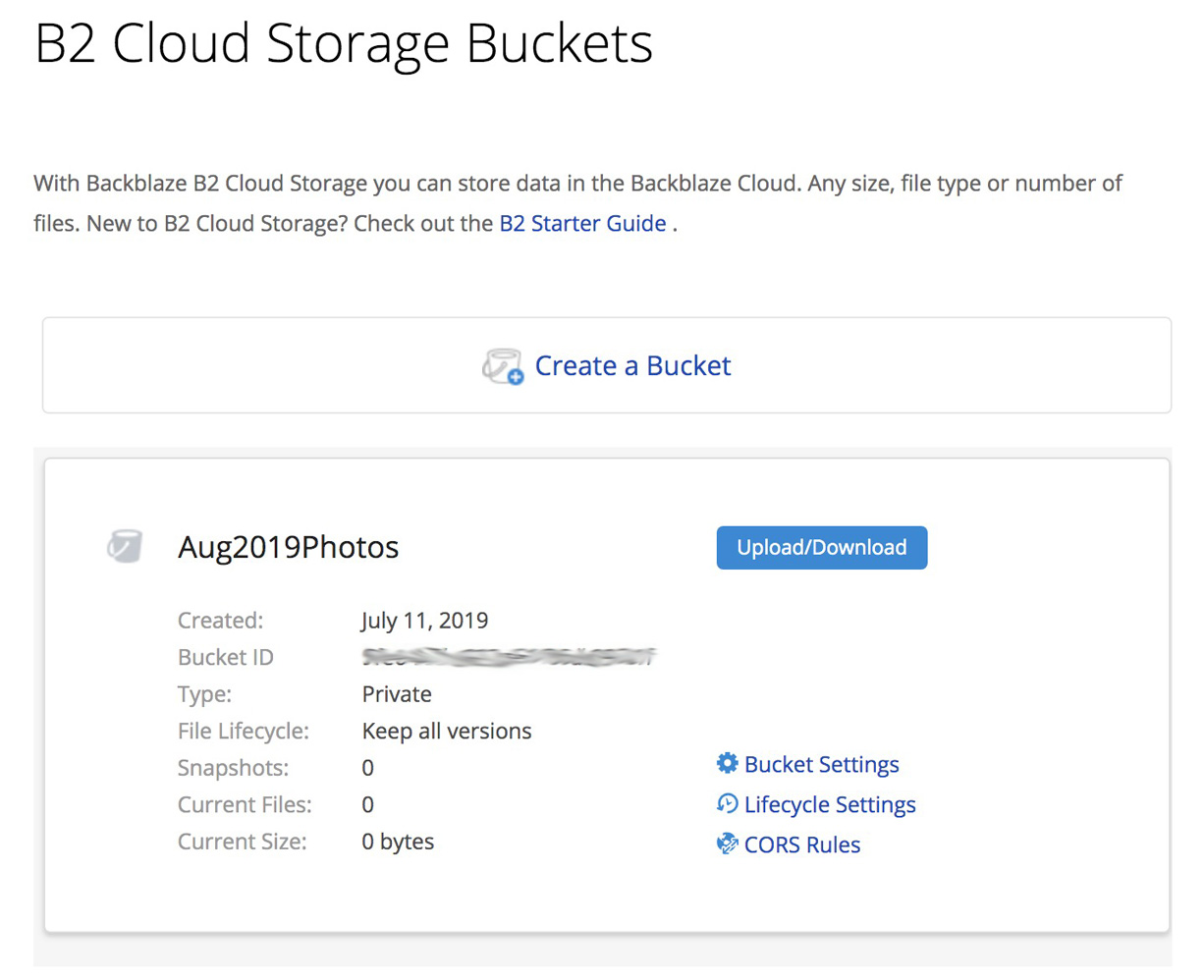Open the B2 Starter Guide link

pyautogui.click(x=582, y=223)
